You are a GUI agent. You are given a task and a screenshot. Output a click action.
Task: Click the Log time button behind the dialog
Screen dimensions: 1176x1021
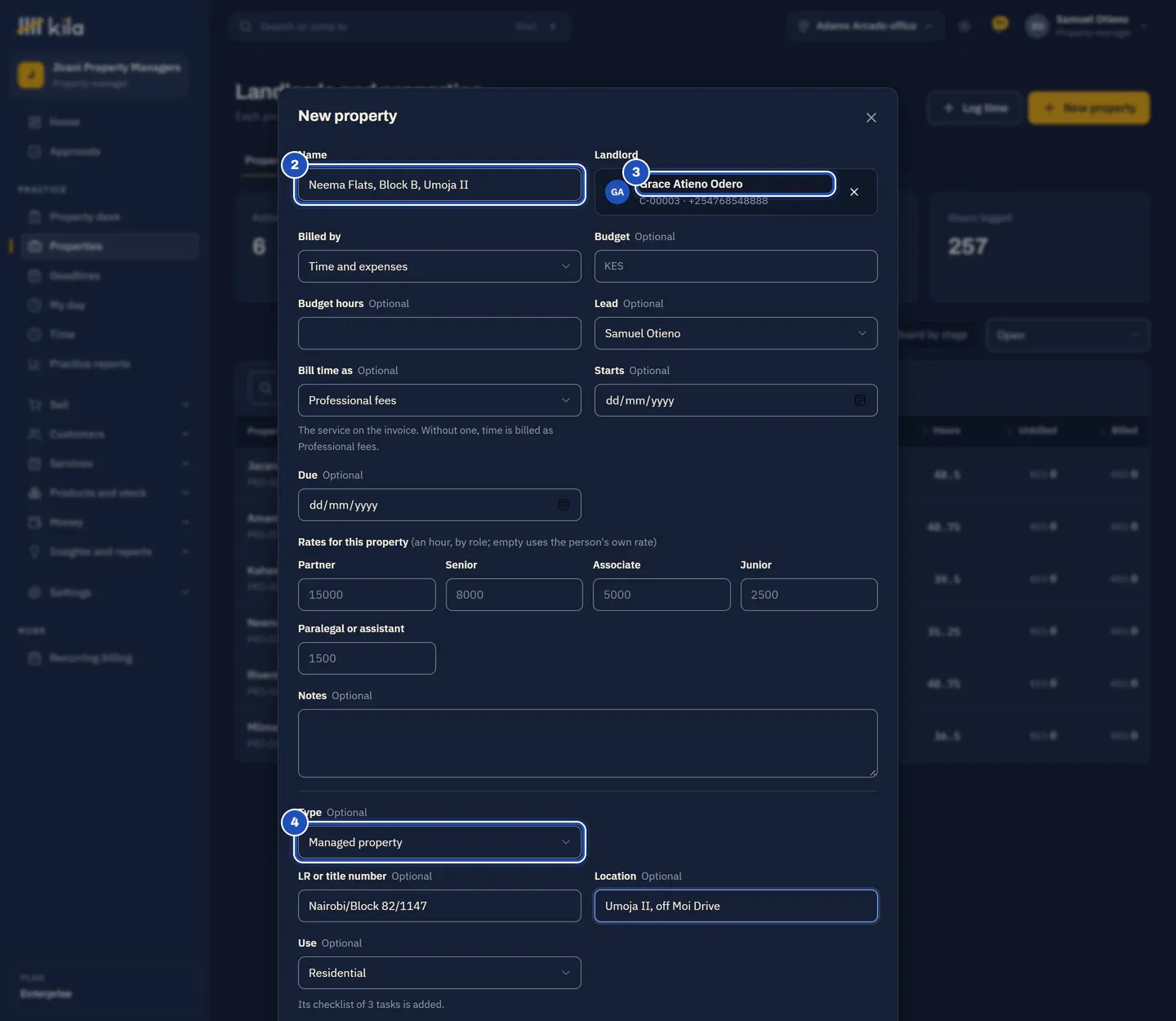pos(974,108)
